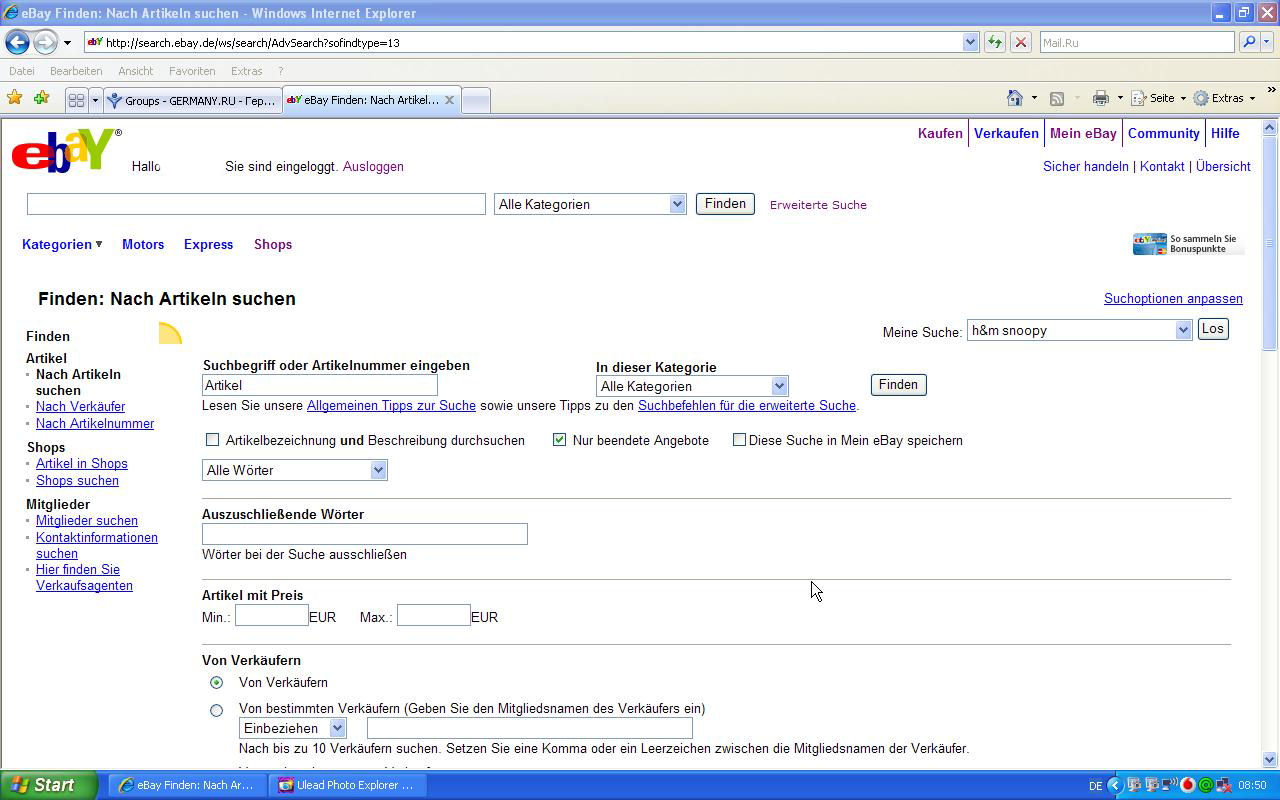Open the address bar history dropdown arrow

(x=970, y=42)
